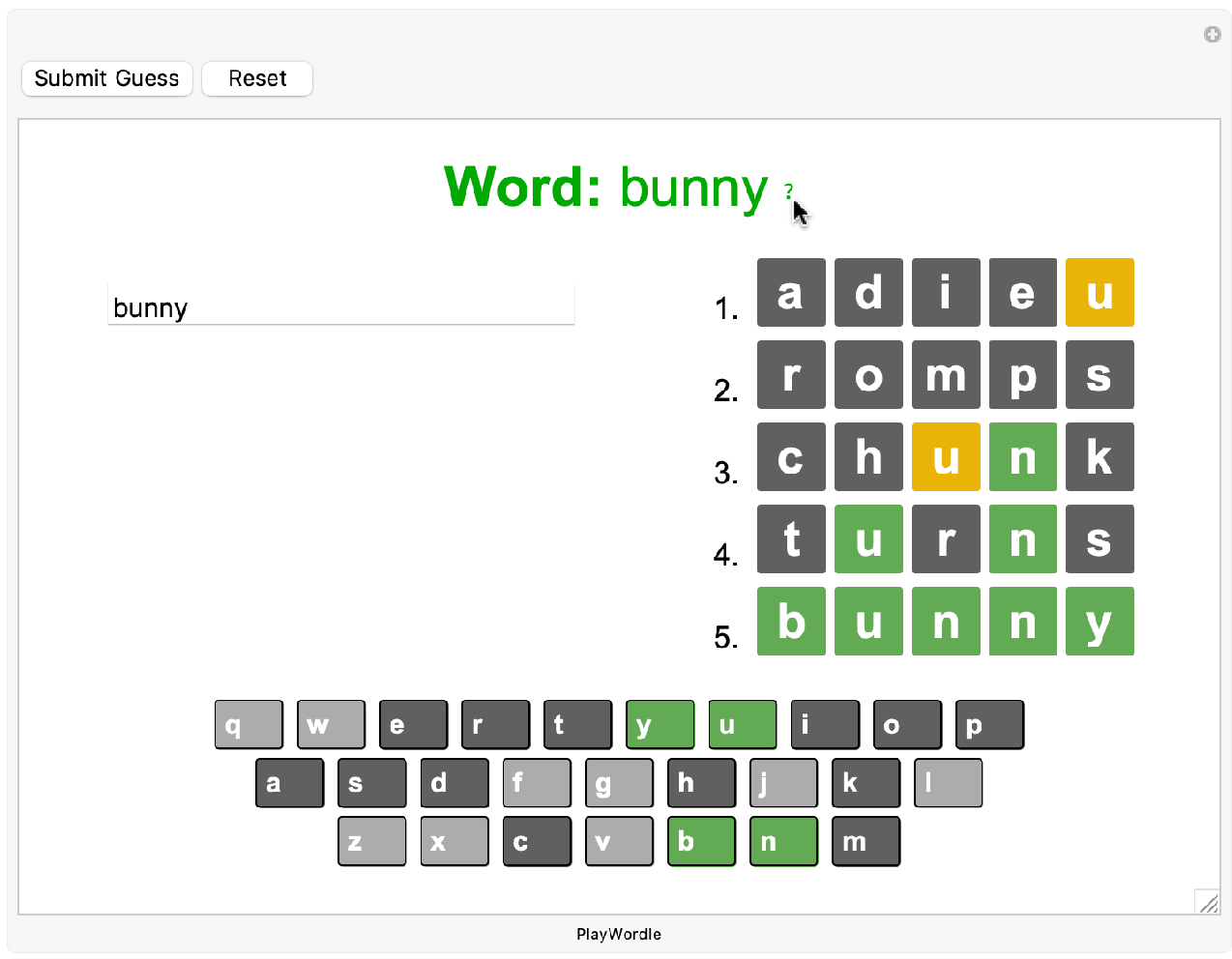Click the green 'y' tile in row 5
This screenshot has height=959, width=1232.
pyautogui.click(x=1100, y=622)
